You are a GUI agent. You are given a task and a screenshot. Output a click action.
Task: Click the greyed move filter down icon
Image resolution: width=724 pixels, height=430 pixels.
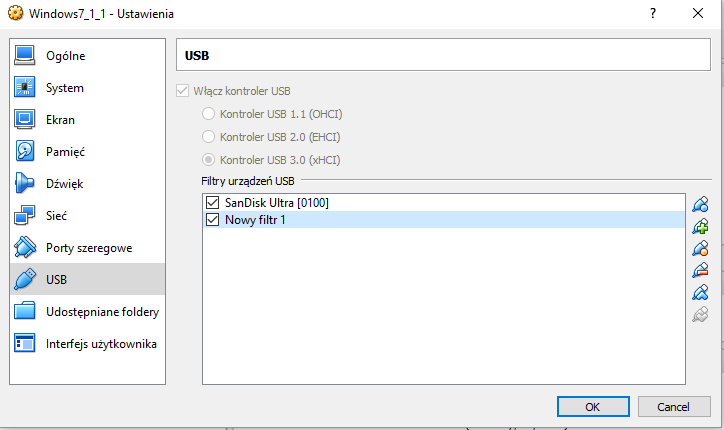pyautogui.click(x=700, y=315)
